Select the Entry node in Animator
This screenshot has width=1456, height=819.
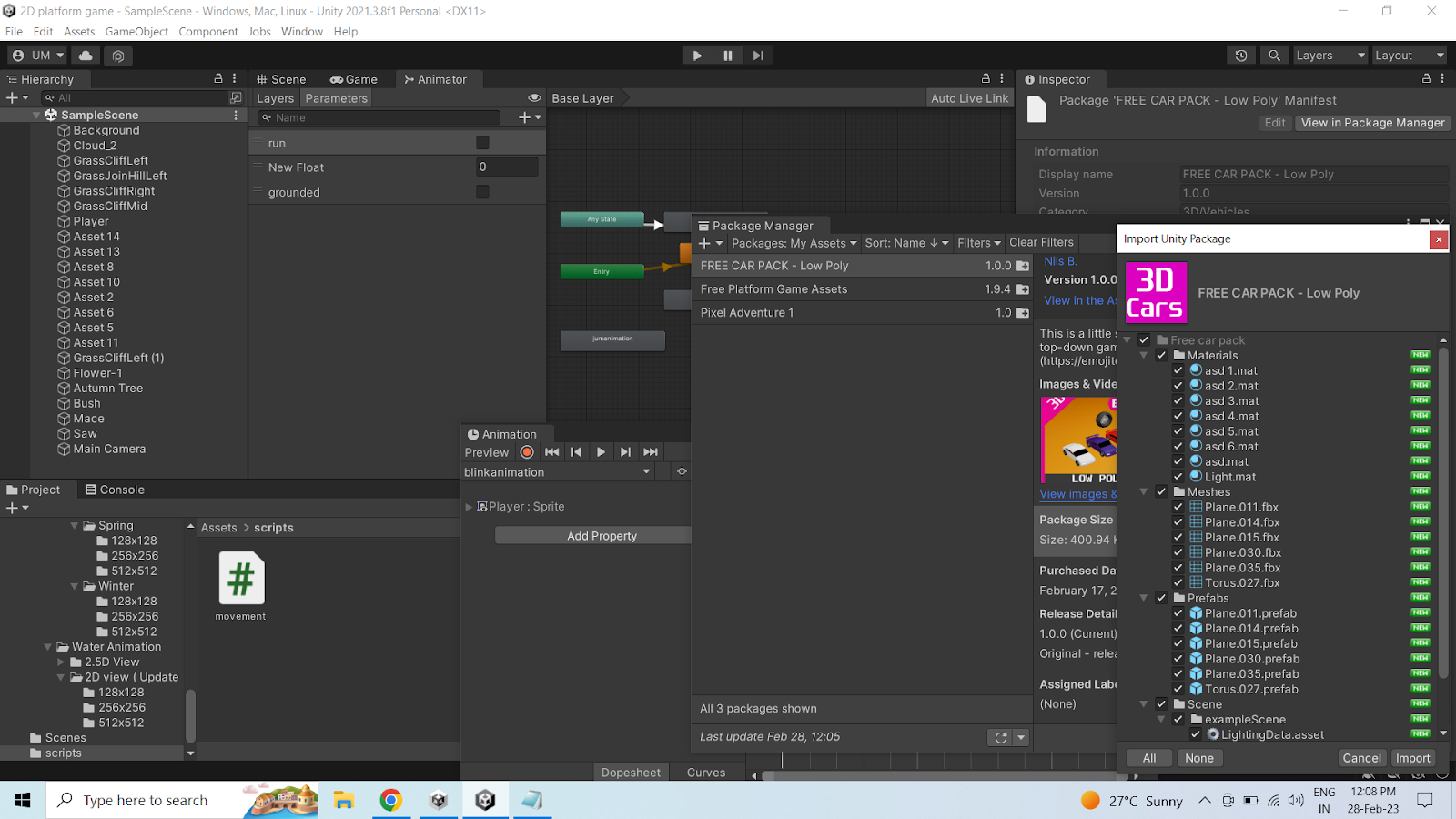click(602, 271)
